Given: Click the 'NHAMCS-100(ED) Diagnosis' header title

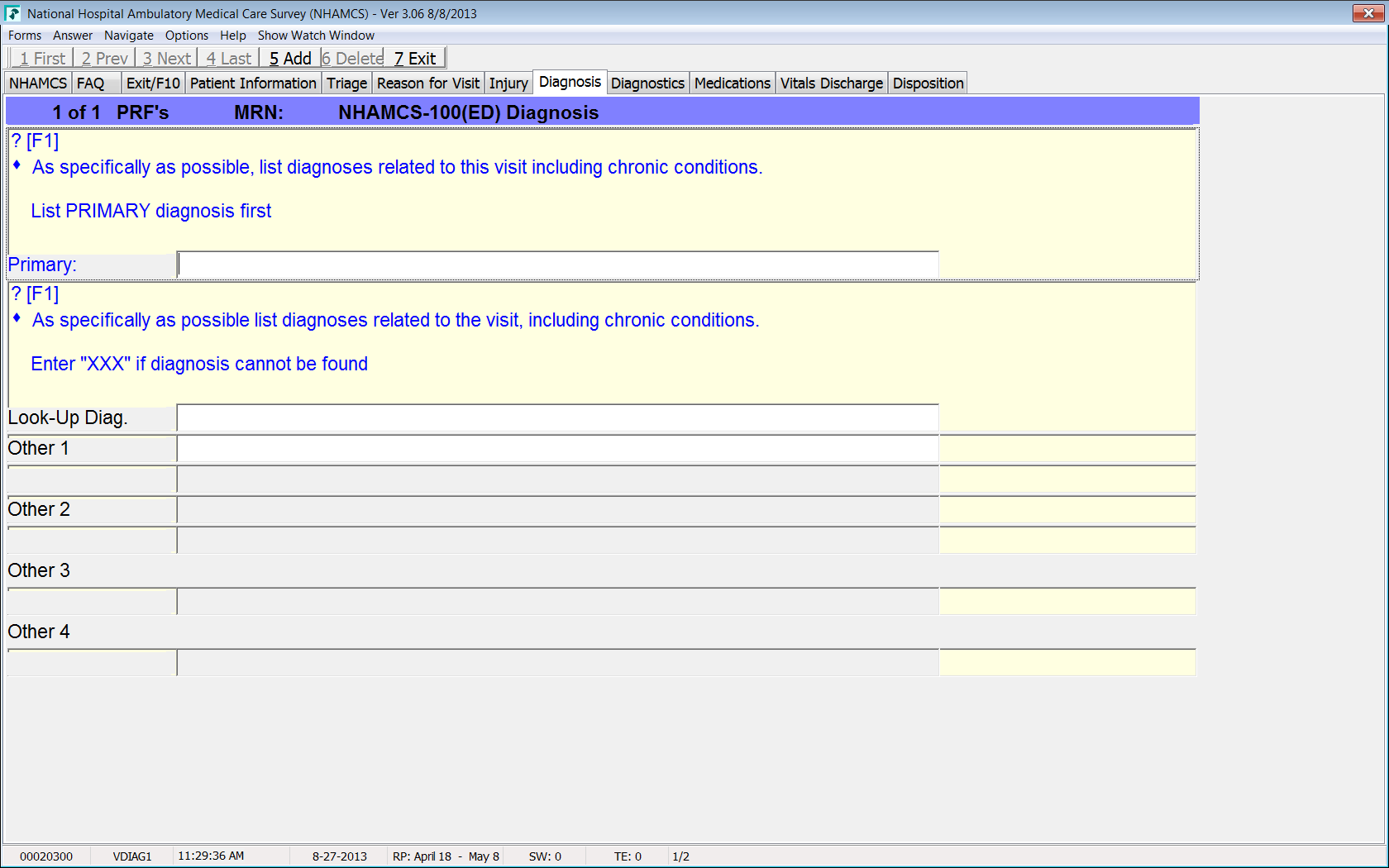Looking at the screenshot, I should point(469,112).
